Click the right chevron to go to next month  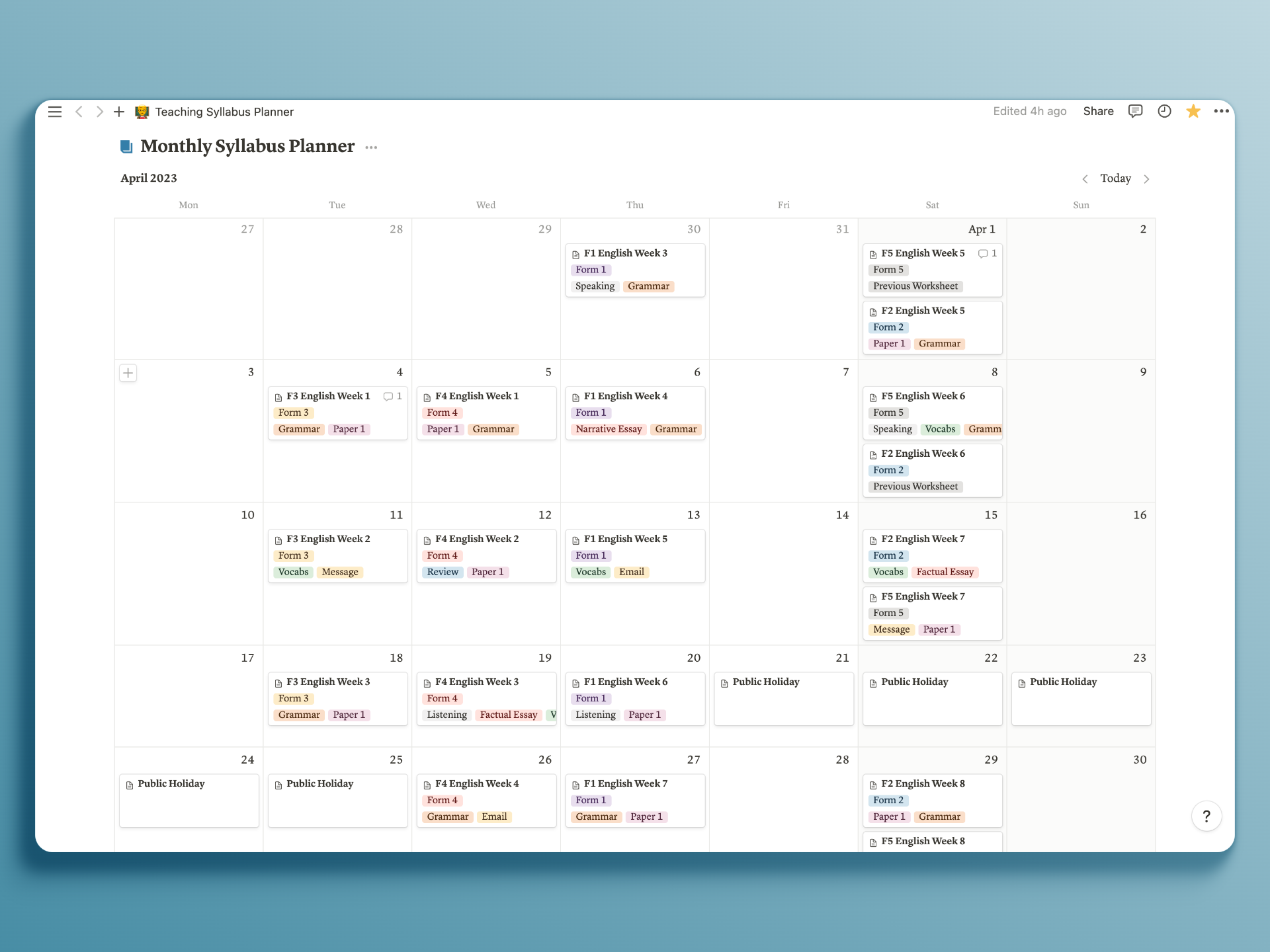(x=1147, y=178)
